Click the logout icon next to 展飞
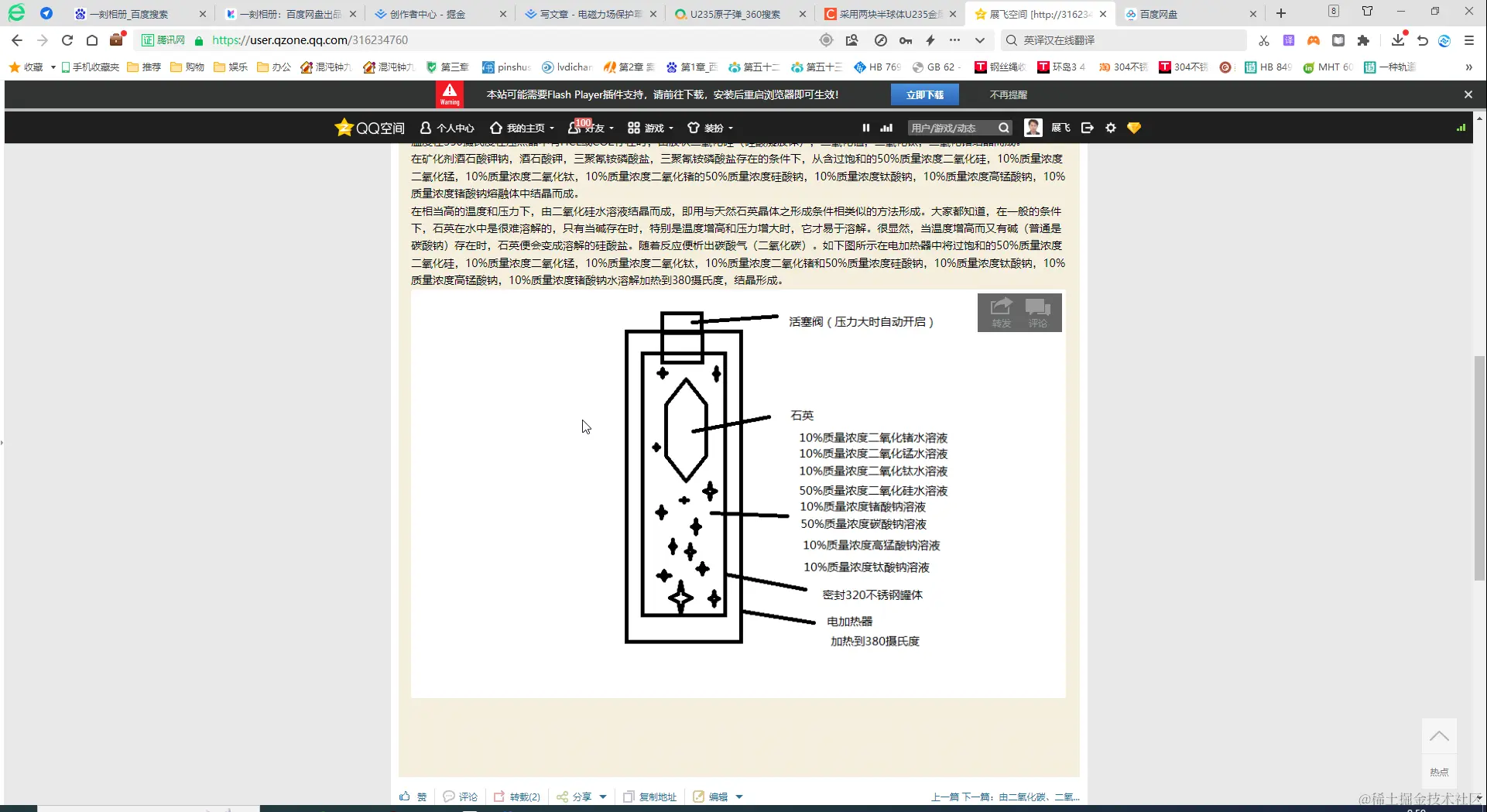Image resolution: width=1487 pixels, height=812 pixels. coord(1087,128)
